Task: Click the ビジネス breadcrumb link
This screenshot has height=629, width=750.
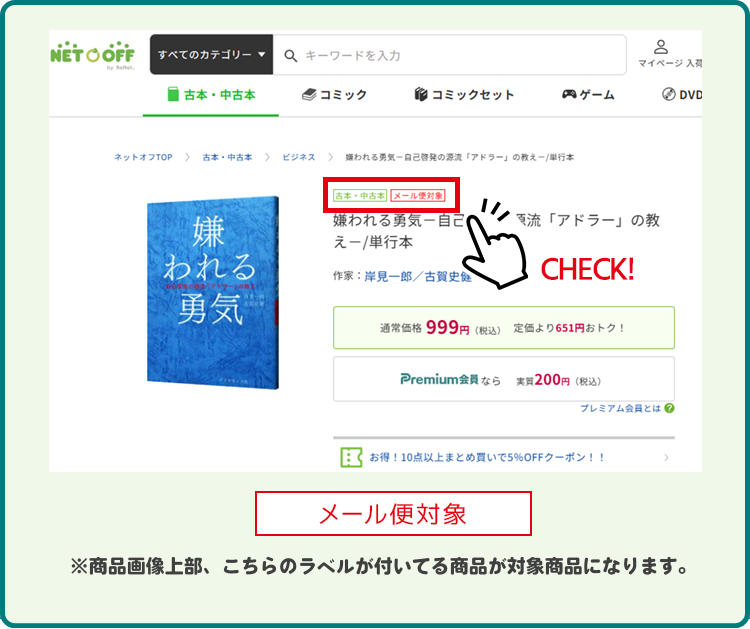Action: (x=299, y=157)
